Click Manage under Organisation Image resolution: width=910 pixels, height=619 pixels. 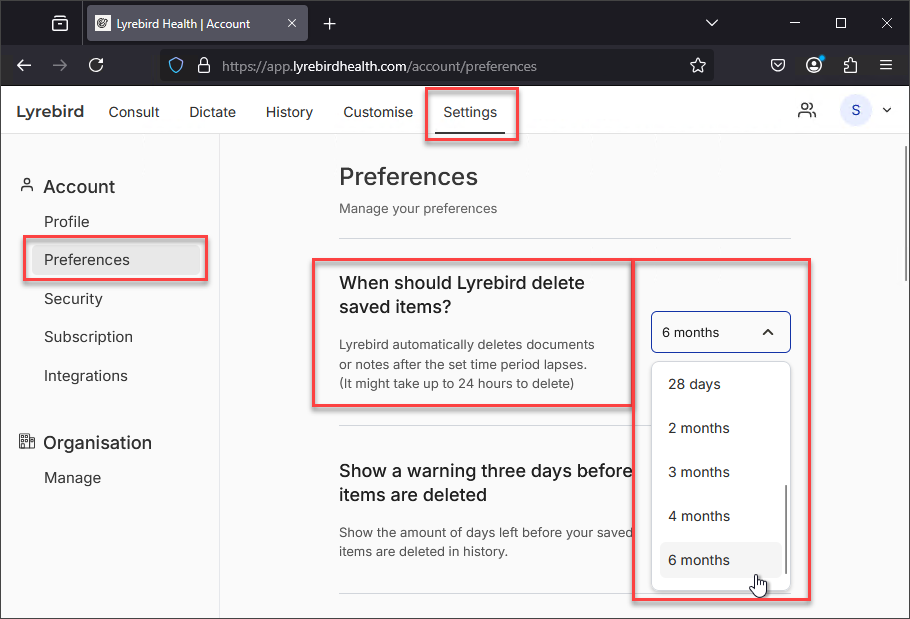click(x=73, y=478)
